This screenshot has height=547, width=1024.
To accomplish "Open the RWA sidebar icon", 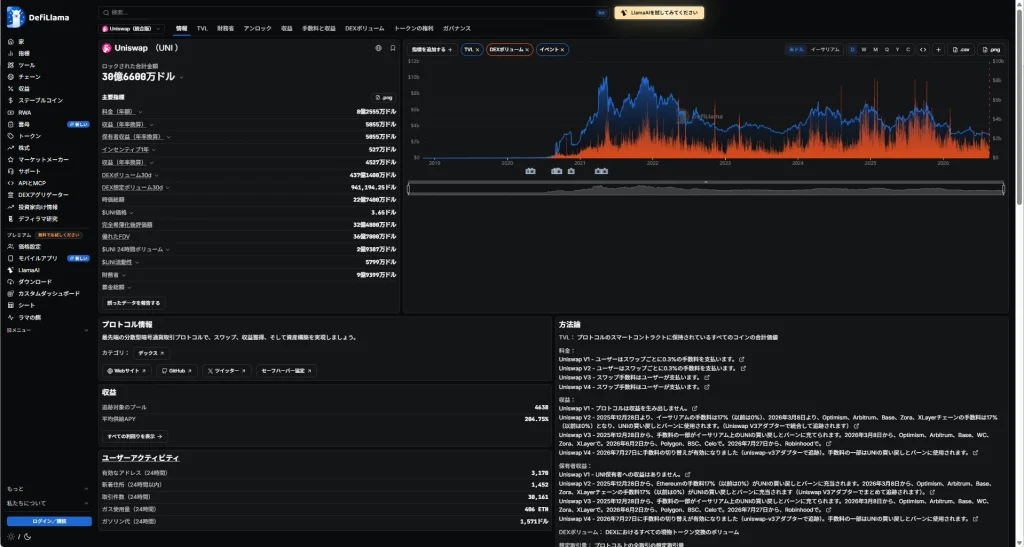I will 10,112.
